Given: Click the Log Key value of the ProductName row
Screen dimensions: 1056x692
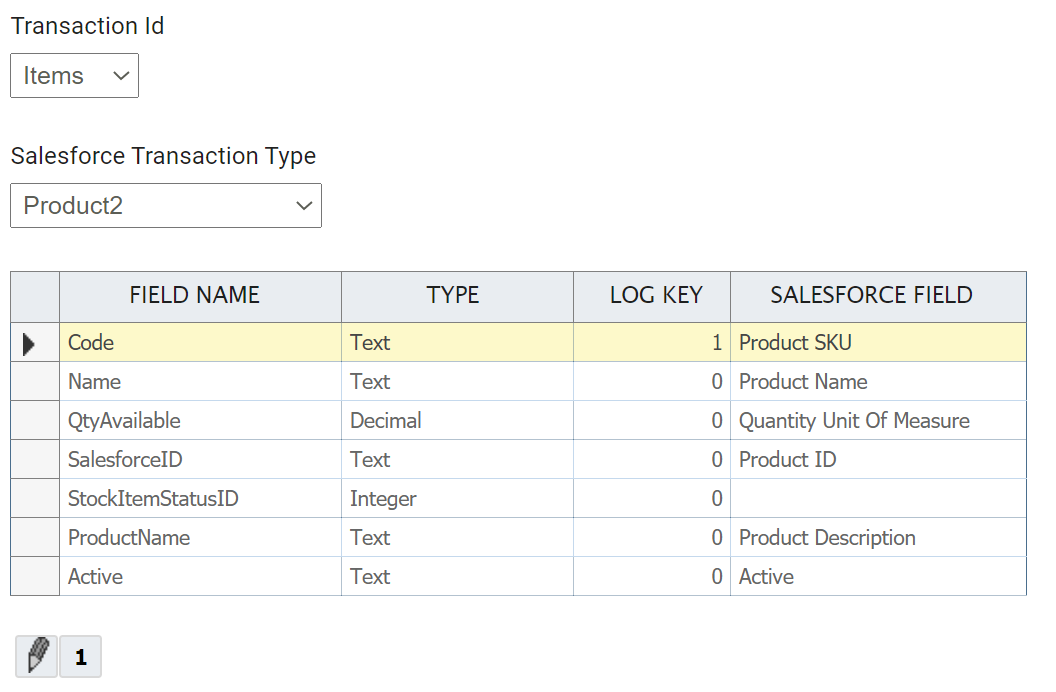Looking at the screenshot, I should (x=652, y=537).
